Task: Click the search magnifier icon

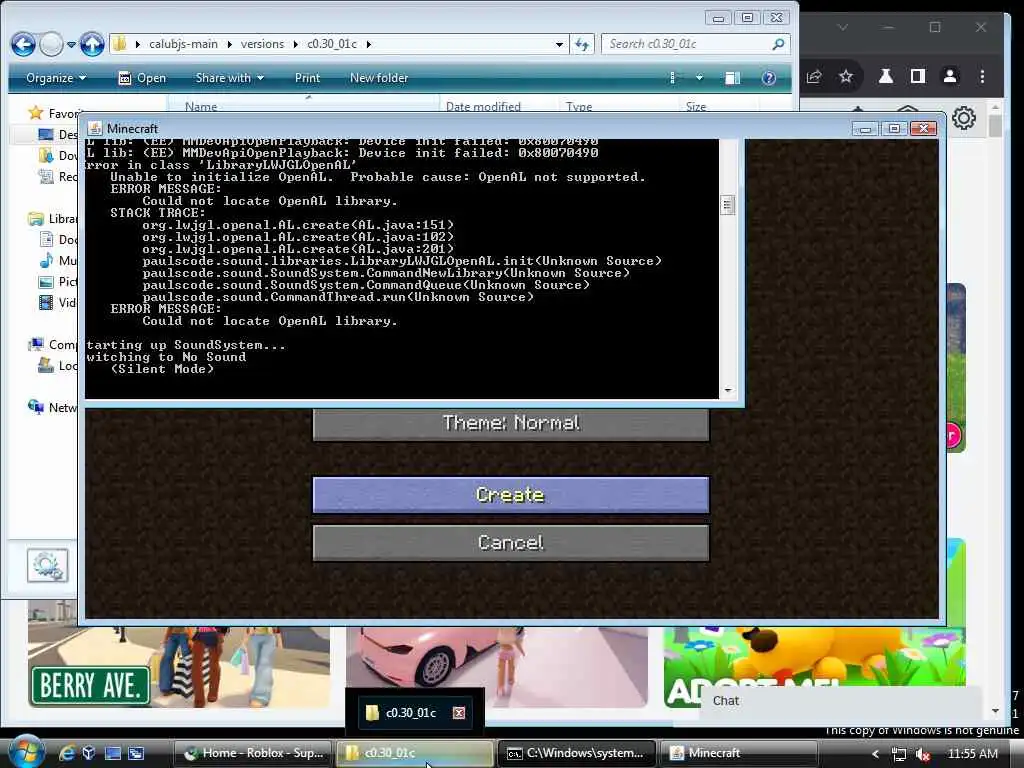Action: (x=778, y=44)
